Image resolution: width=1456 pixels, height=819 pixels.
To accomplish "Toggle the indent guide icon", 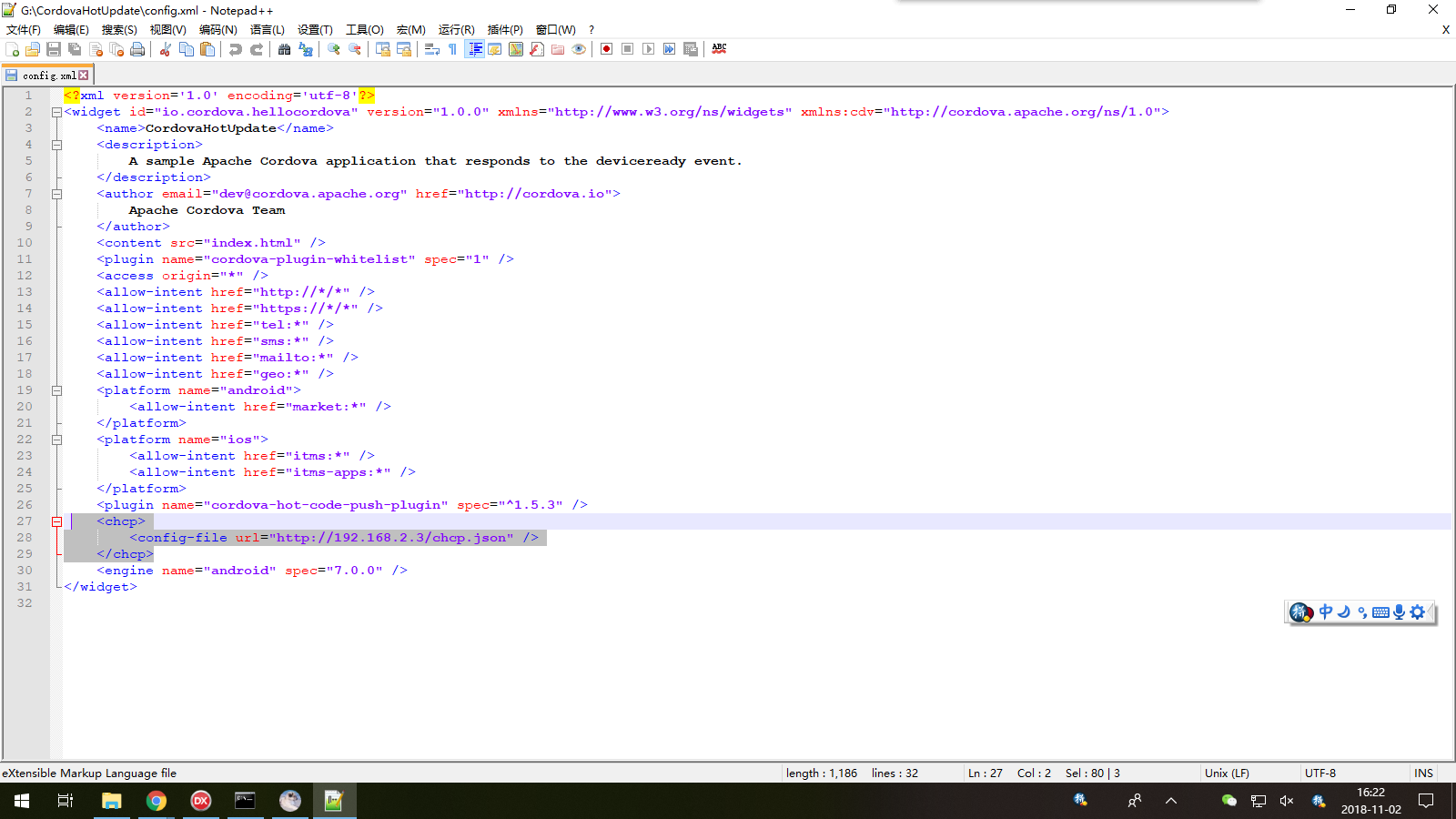I will tap(474, 49).
